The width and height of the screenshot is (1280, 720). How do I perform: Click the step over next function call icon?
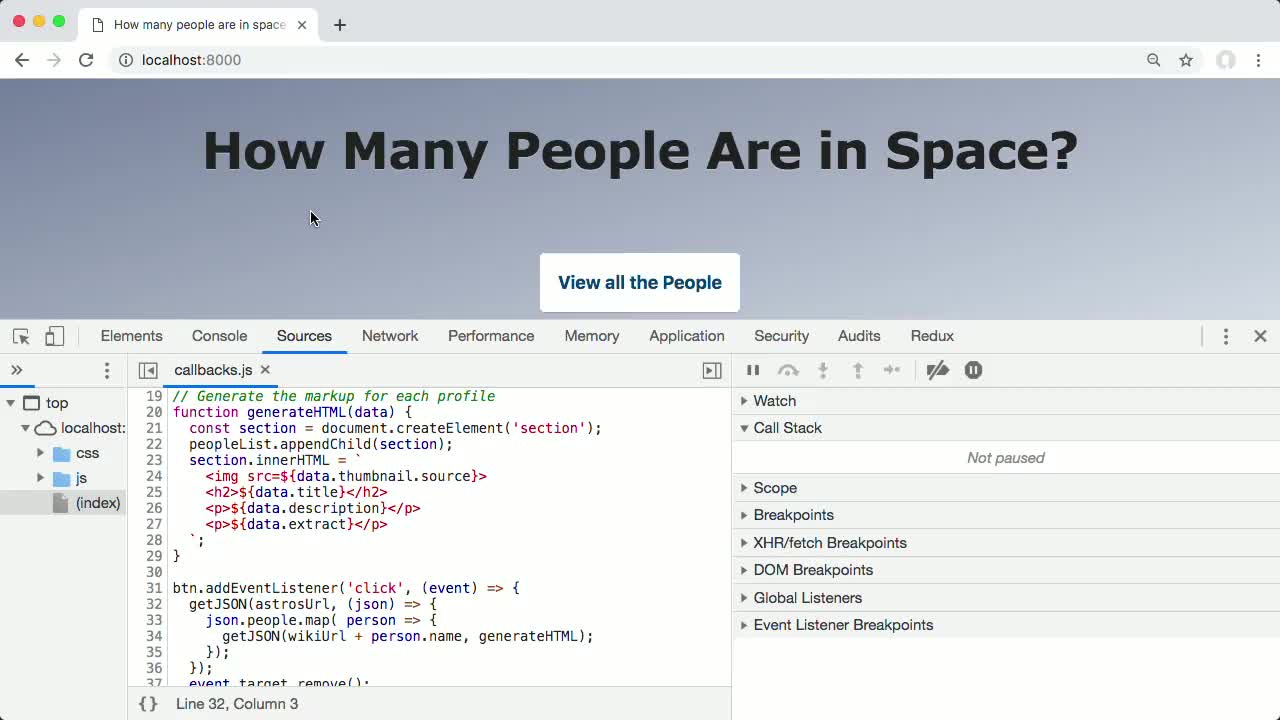pos(788,370)
